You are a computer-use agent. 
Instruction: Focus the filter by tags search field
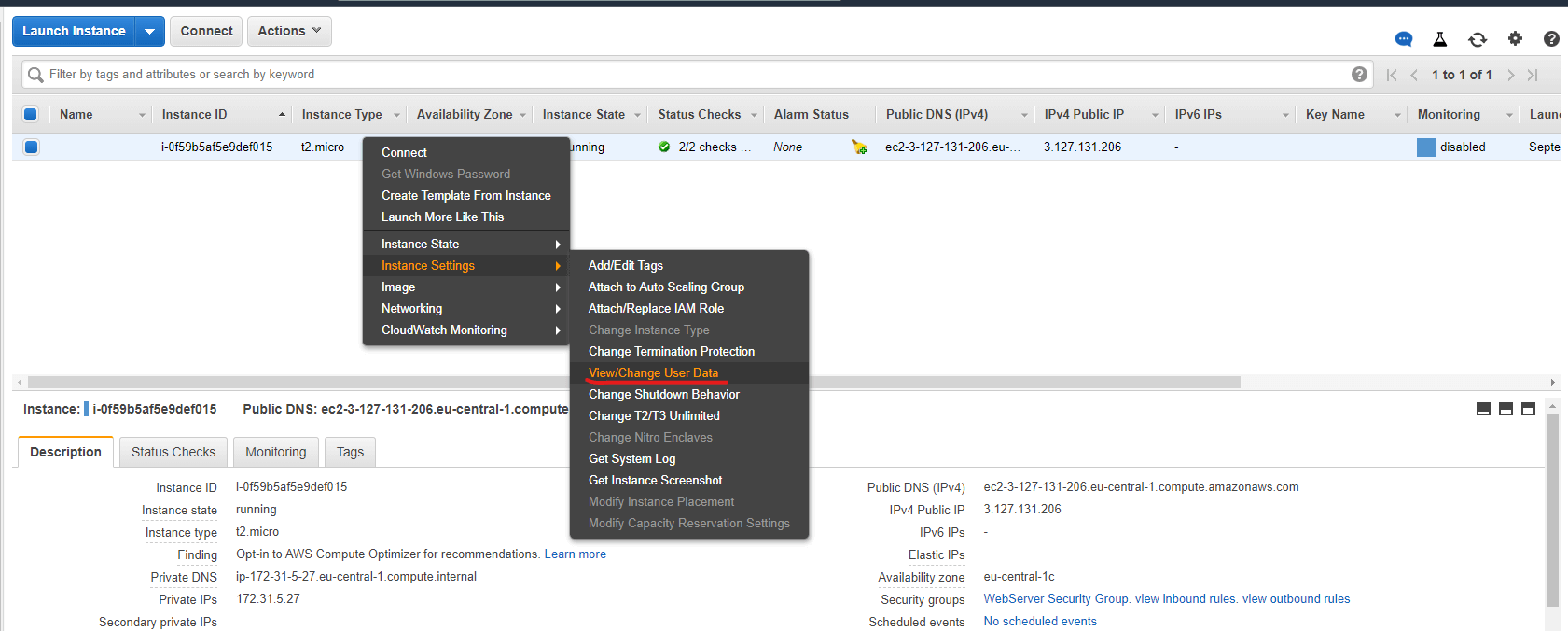pyautogui.click(x=695, y=75)
